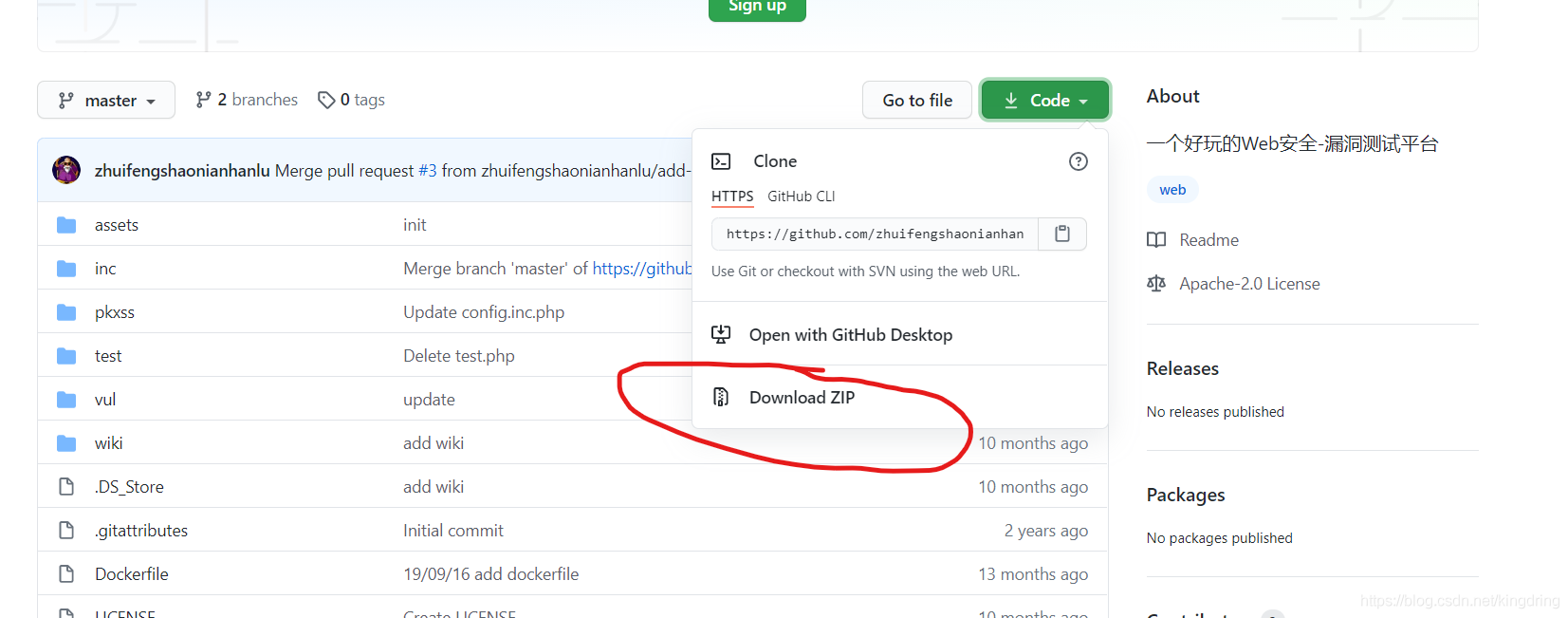Open the Apache-2.0 License link
Image resolution: width=1568 pixels, height=618 pixels.
[1249, 284]
